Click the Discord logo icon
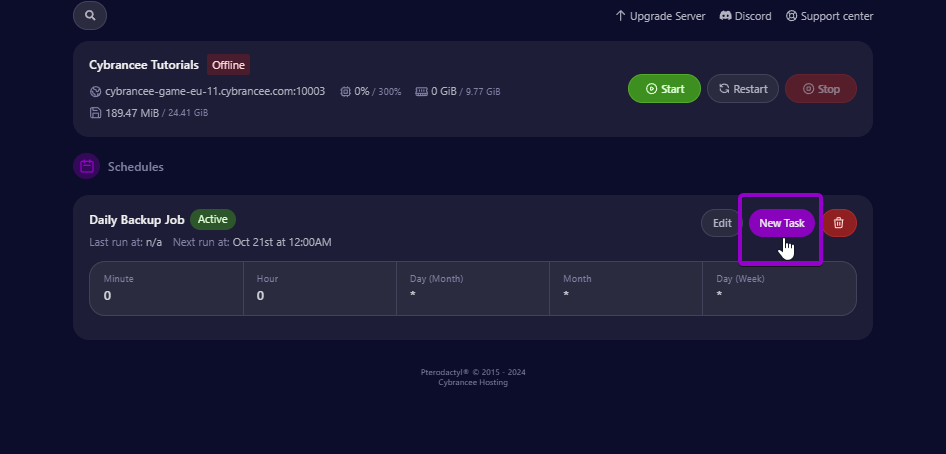946x454 pixels. (726, 16)
